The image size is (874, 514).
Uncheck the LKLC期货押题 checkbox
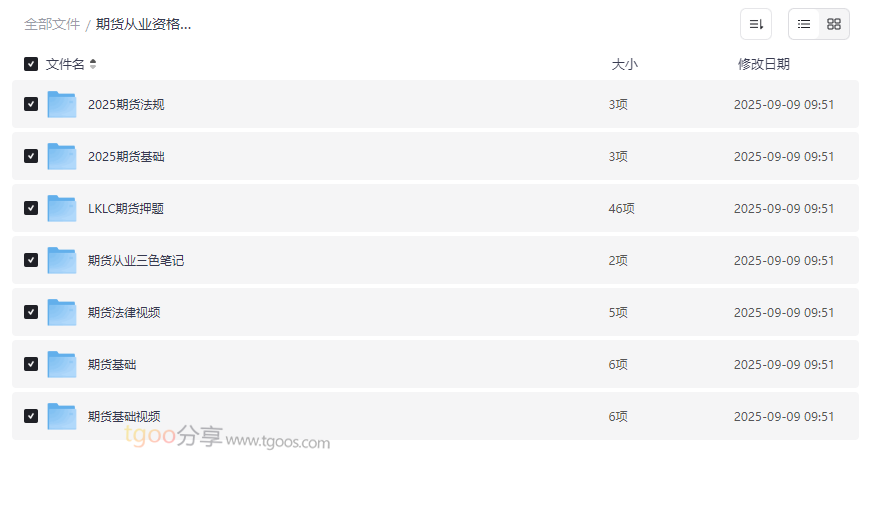point(31,208)
